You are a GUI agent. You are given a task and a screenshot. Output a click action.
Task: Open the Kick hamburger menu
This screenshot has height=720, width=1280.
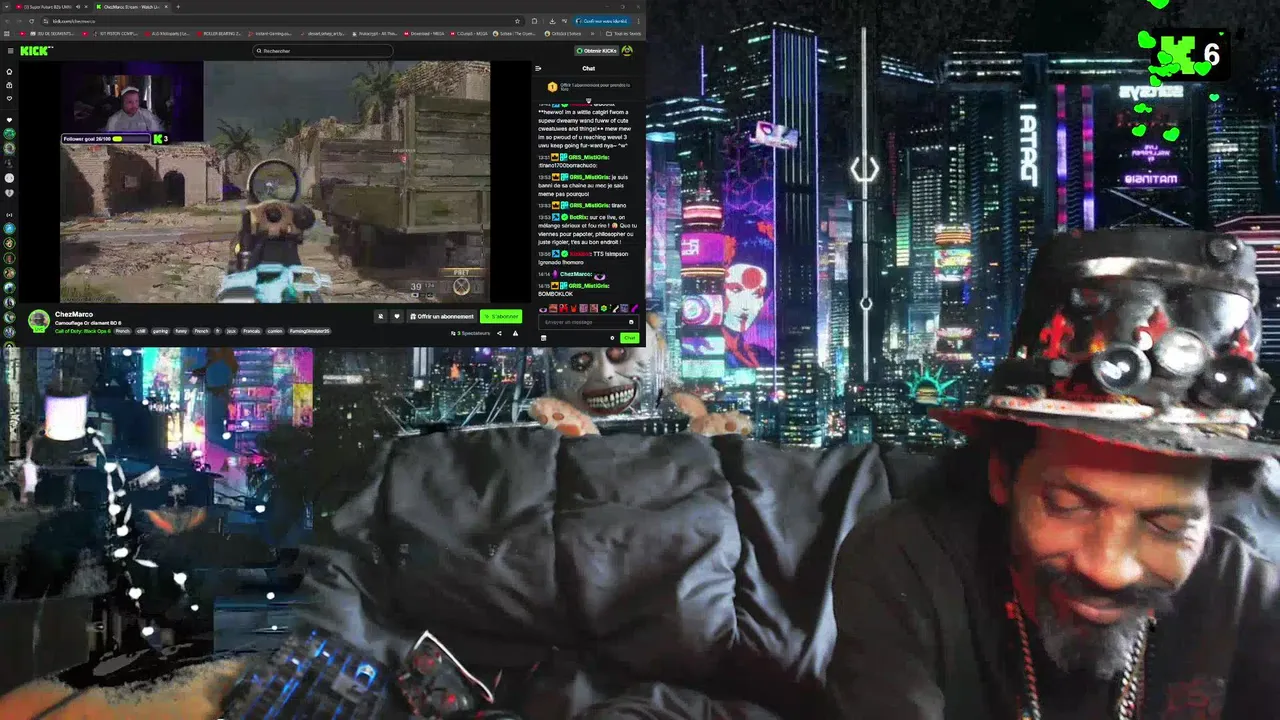(x=10, y=50)
